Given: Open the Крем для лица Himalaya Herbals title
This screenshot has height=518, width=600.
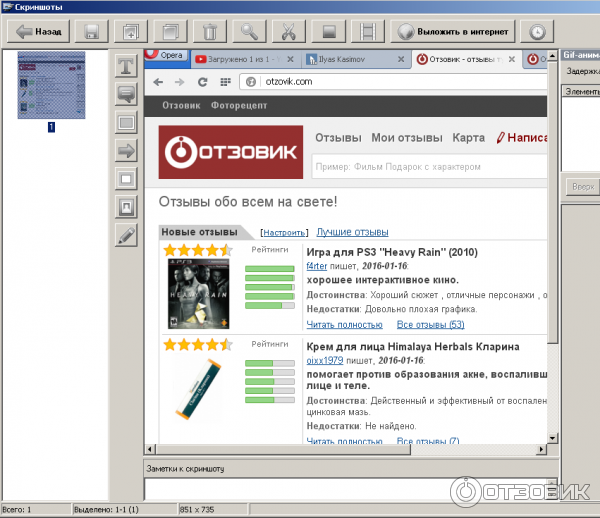Looking at the screenshot, I should coord(413,347).
